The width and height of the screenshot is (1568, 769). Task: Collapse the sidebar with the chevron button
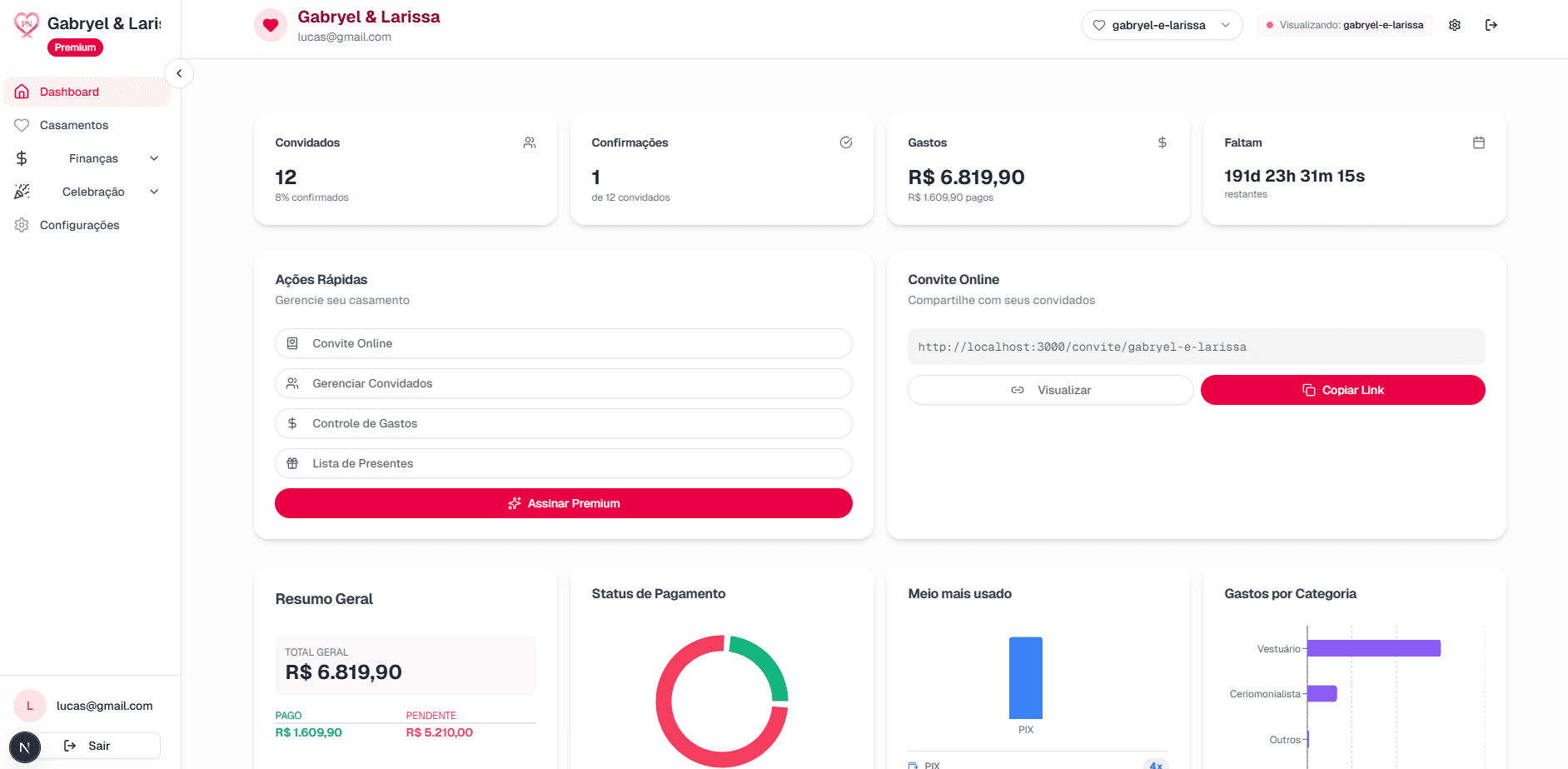[x=179, y=73]
